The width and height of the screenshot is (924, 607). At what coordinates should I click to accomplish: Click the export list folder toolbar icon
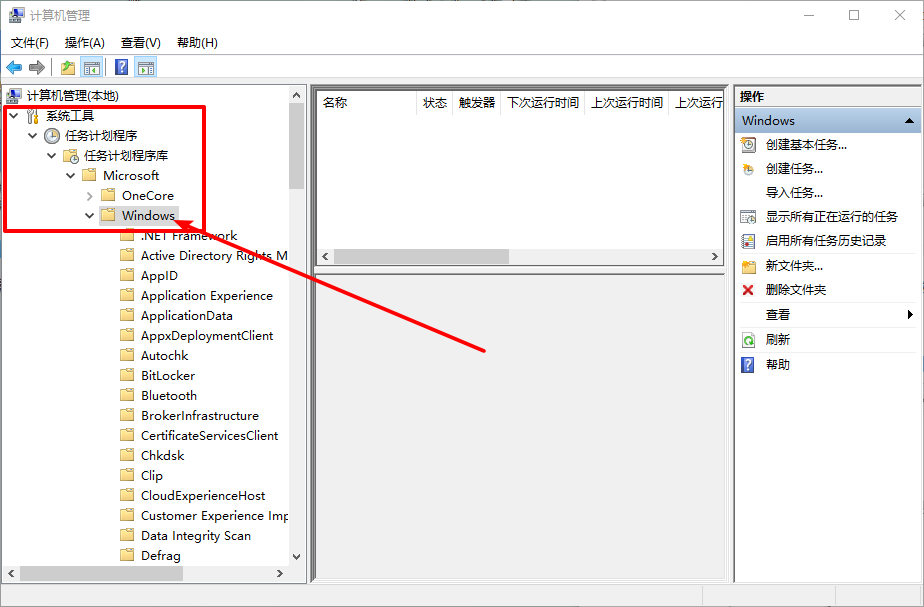(x=66, y=67)
